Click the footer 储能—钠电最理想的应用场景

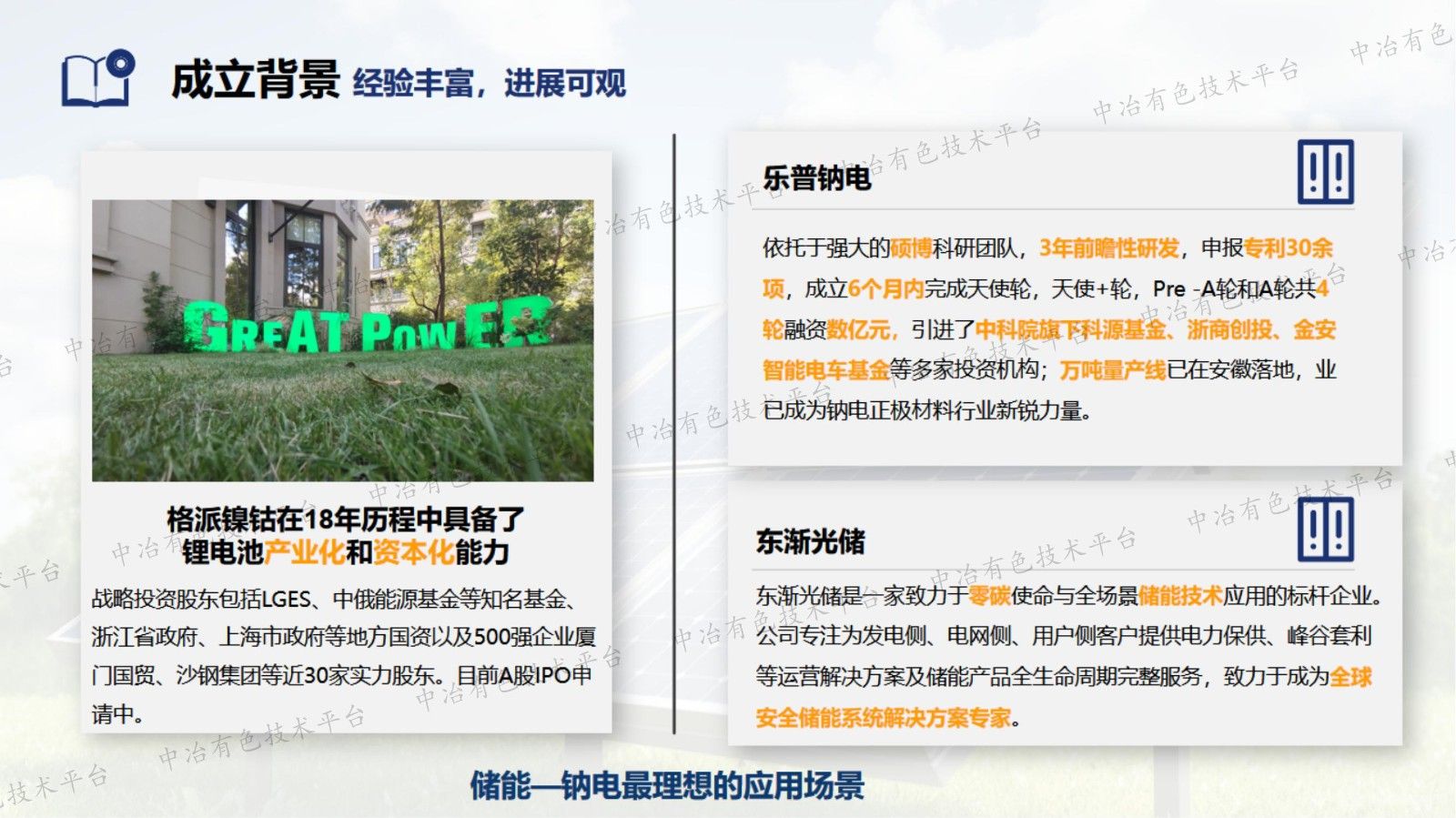[x=667, y=785]
